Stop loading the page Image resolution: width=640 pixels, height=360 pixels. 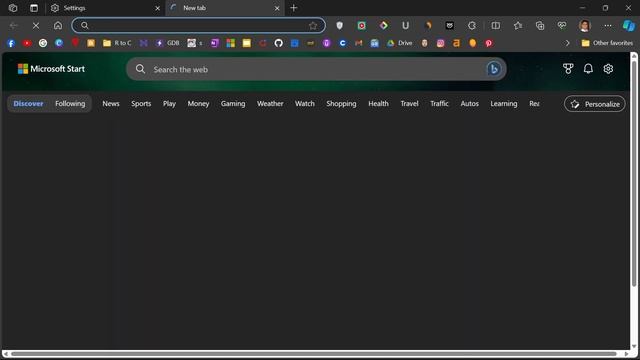(x=36, y=26)
